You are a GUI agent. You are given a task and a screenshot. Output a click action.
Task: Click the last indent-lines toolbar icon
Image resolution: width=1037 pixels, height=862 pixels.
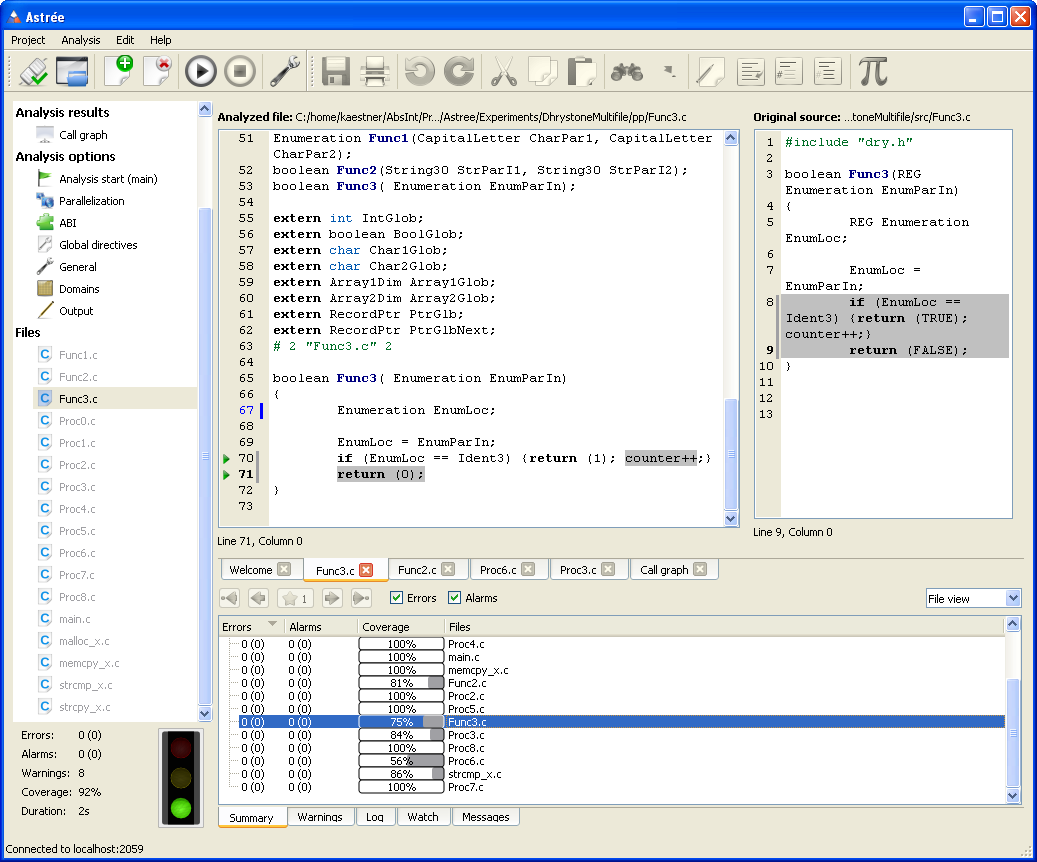pyautogui.click(x=828, y=71)
